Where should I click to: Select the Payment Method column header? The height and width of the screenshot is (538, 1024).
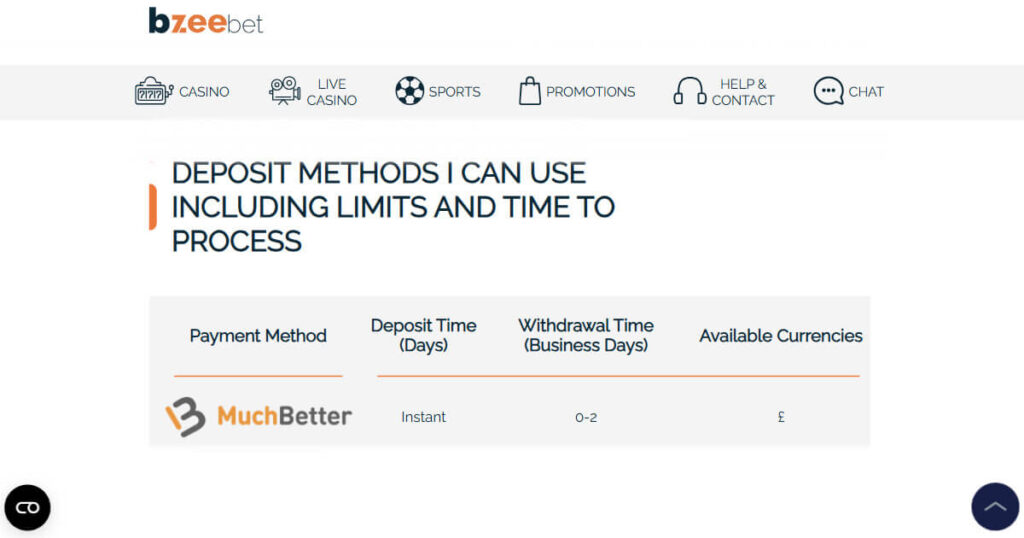258,336
